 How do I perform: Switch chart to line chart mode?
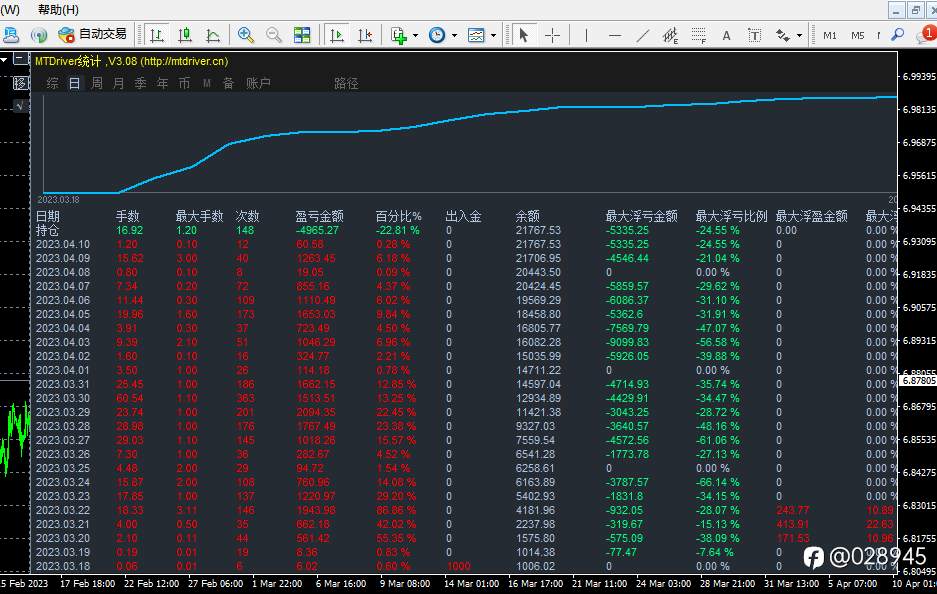[213, 35]
